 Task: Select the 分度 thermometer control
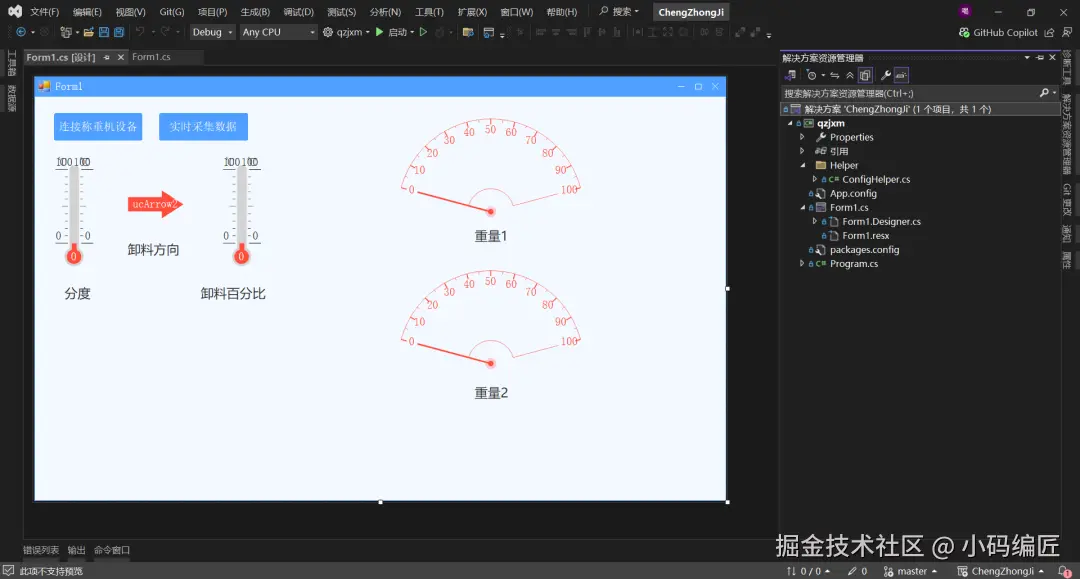pos(74,210)
